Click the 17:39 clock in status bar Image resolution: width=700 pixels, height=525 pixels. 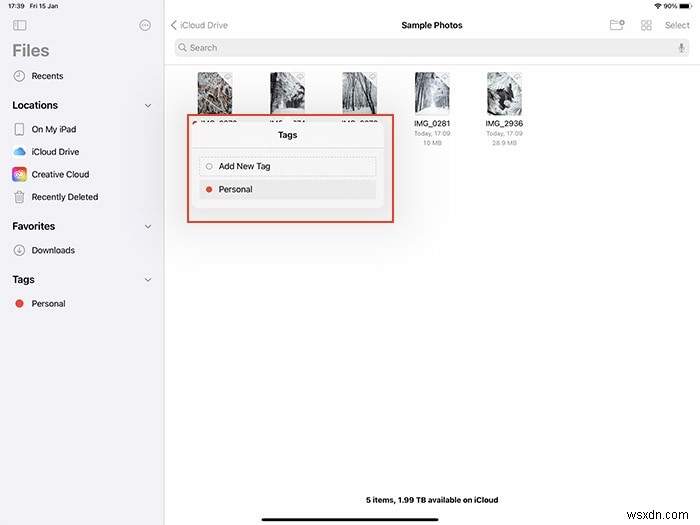pyautogui.click(x=16, y=6)
